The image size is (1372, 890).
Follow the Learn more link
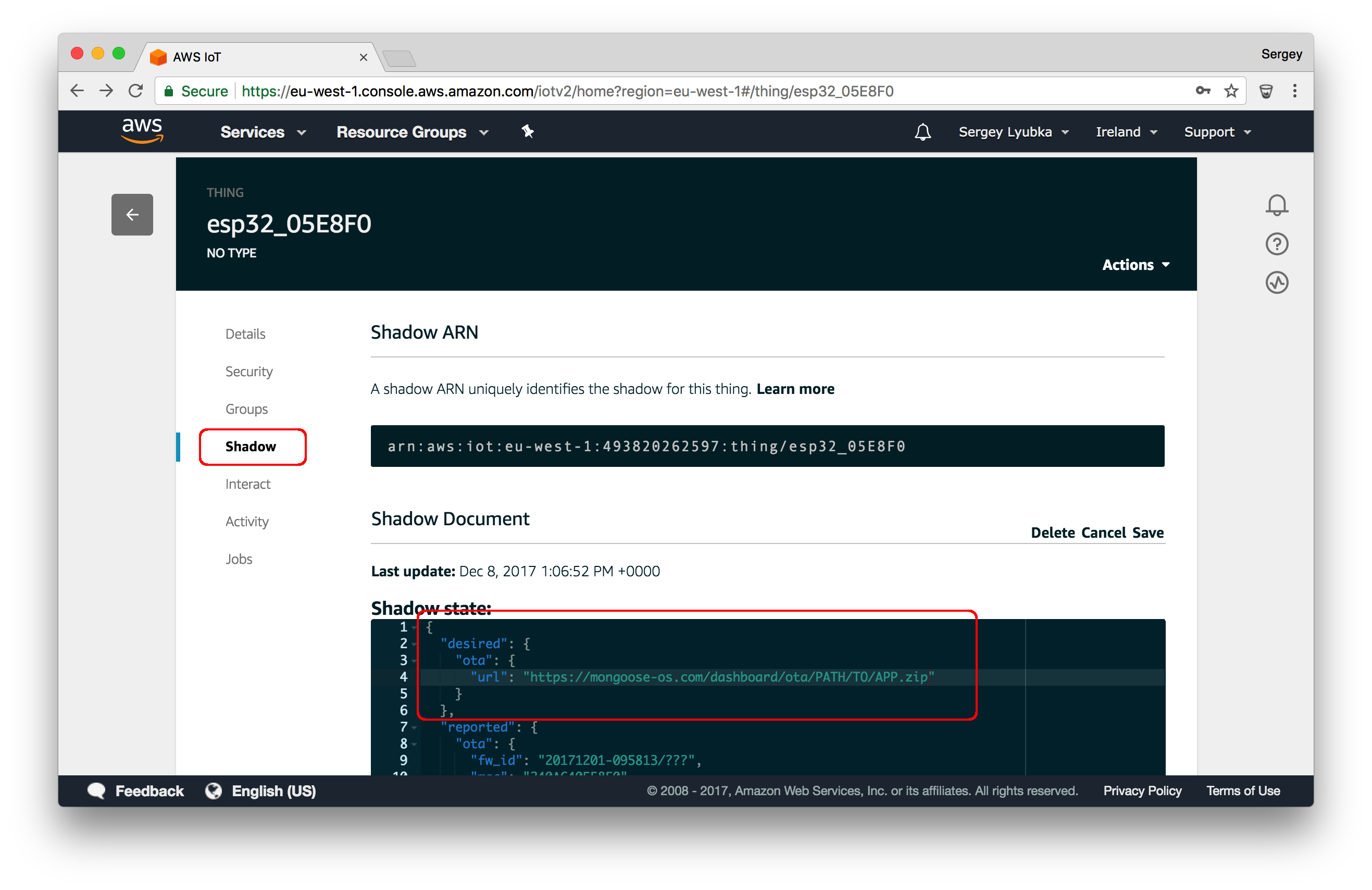(x=795, y=389)
